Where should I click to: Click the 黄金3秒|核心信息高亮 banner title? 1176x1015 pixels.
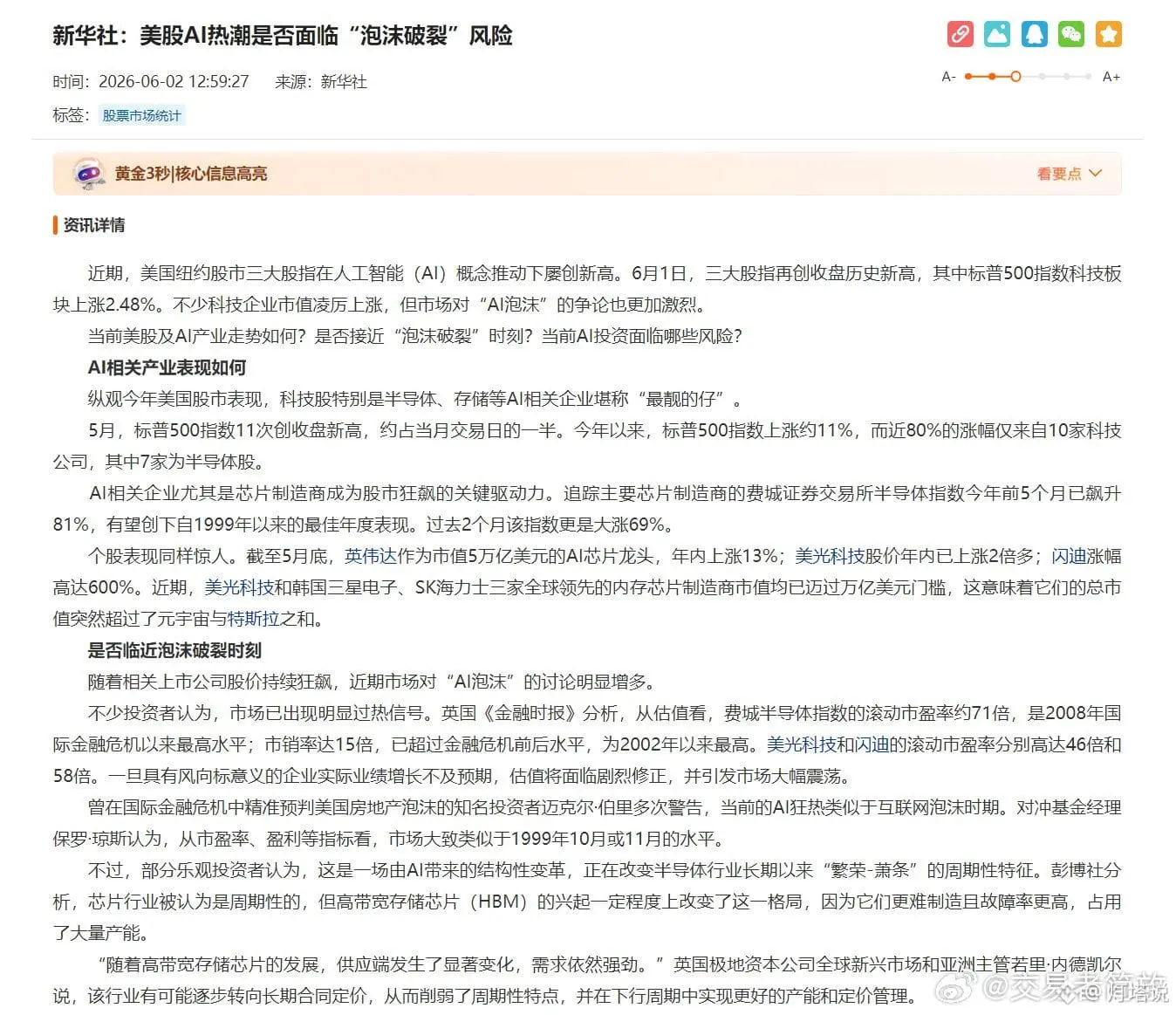tap(191, 174)
